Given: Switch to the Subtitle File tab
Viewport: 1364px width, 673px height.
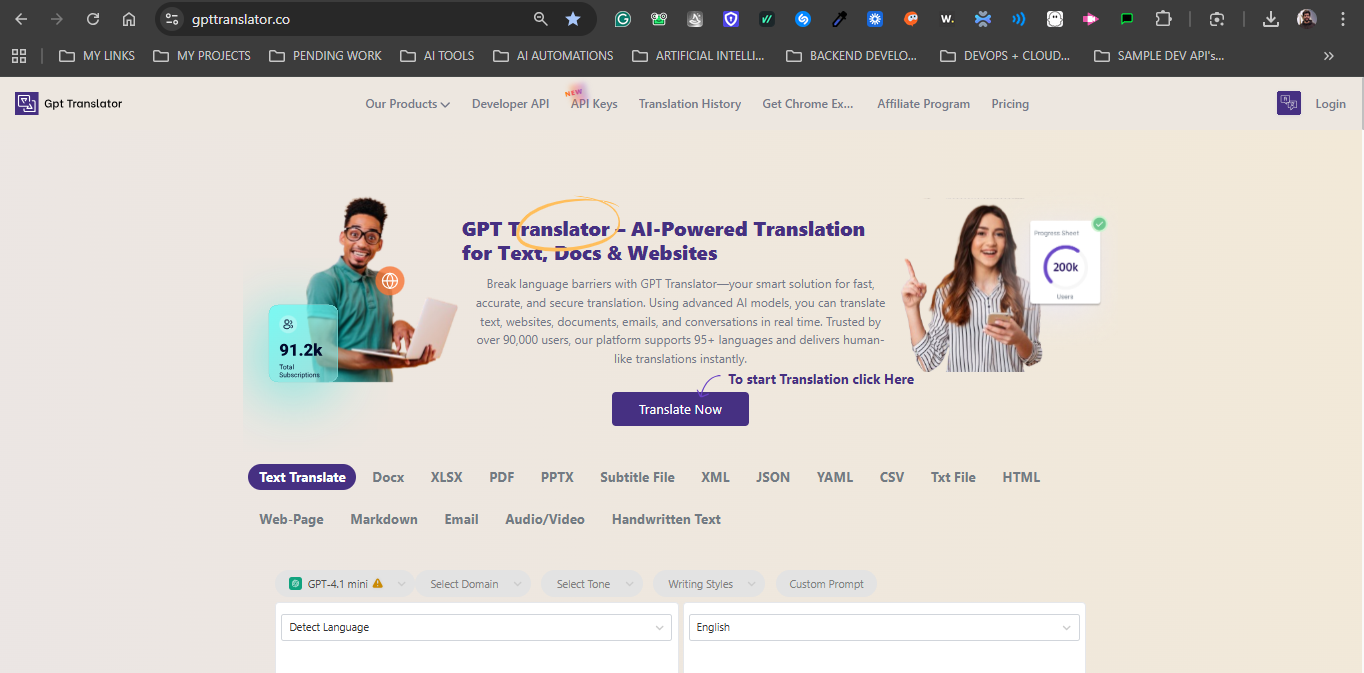Looking at the screenshot, I should [637, 477].
